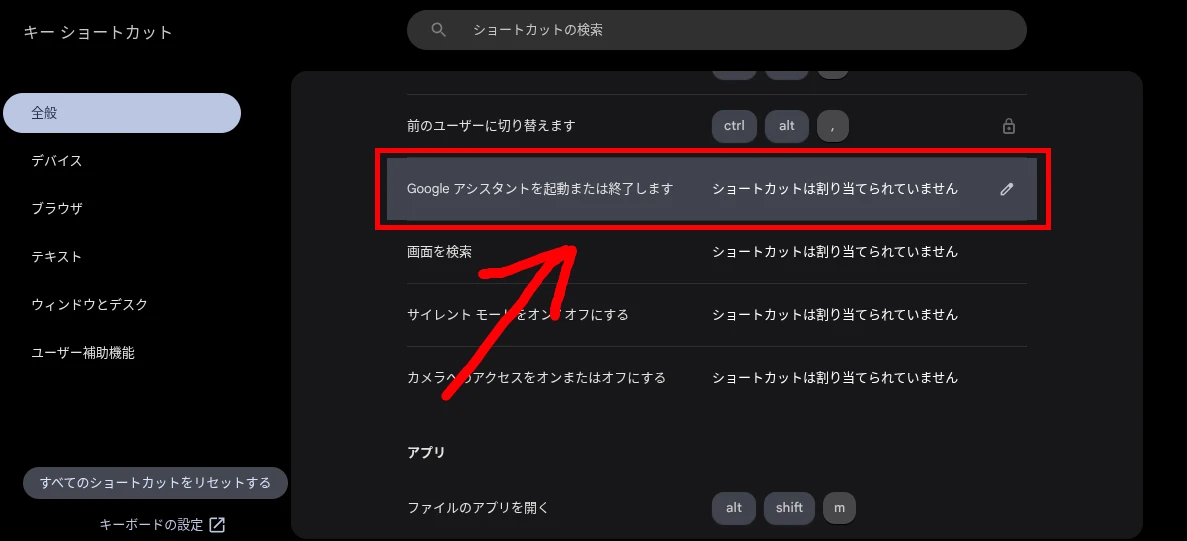Click the pencil edit icon for Google アシスタント

[x=1007, y=189]
